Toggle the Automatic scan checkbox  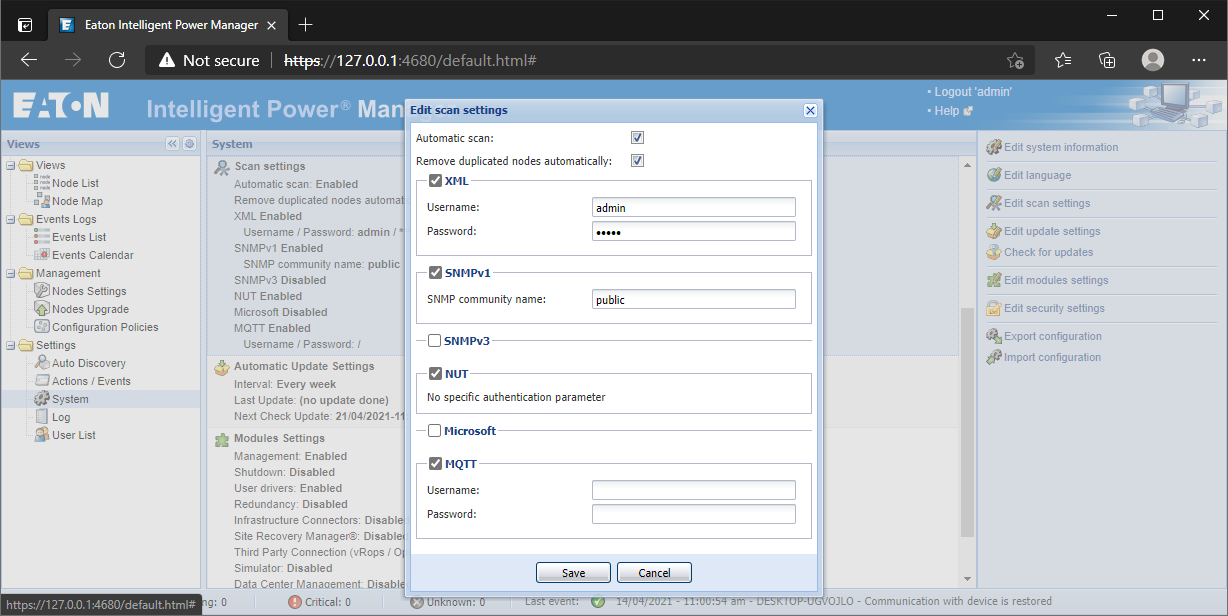[x=637, y=138]
